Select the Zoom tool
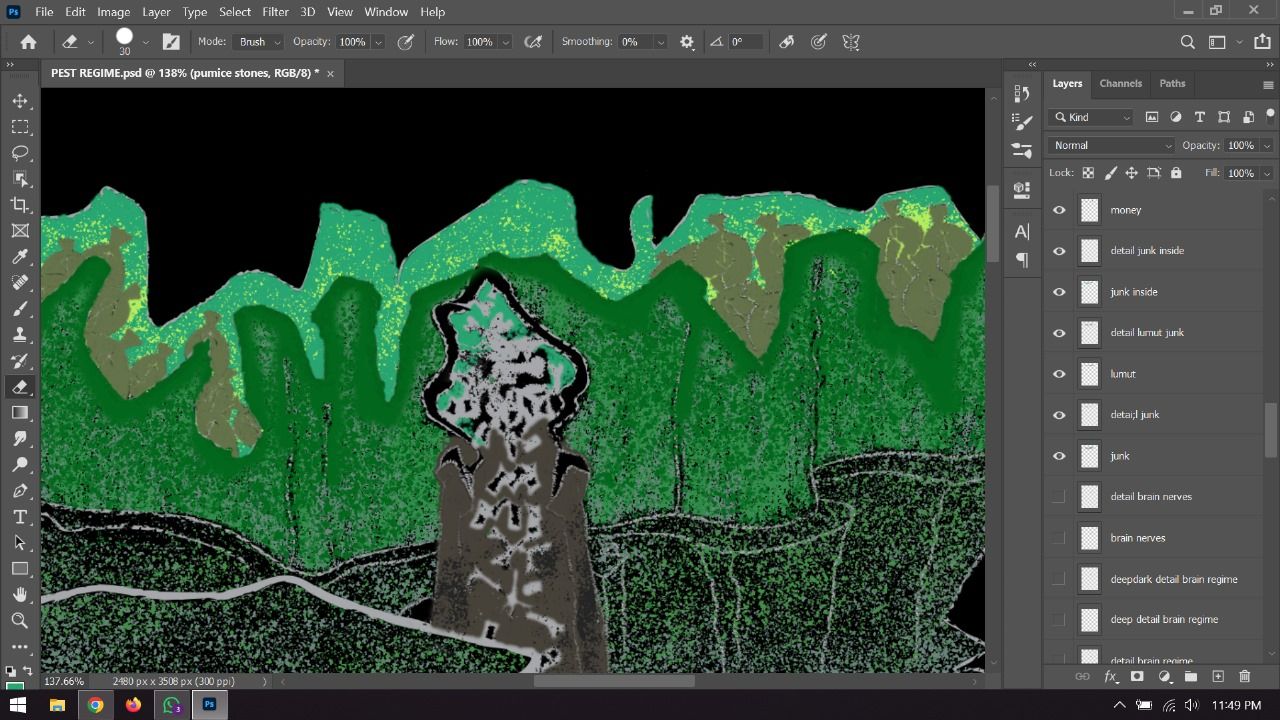Image resolution: width=1280 pixels, height=720 pixels. pos(20,621)
